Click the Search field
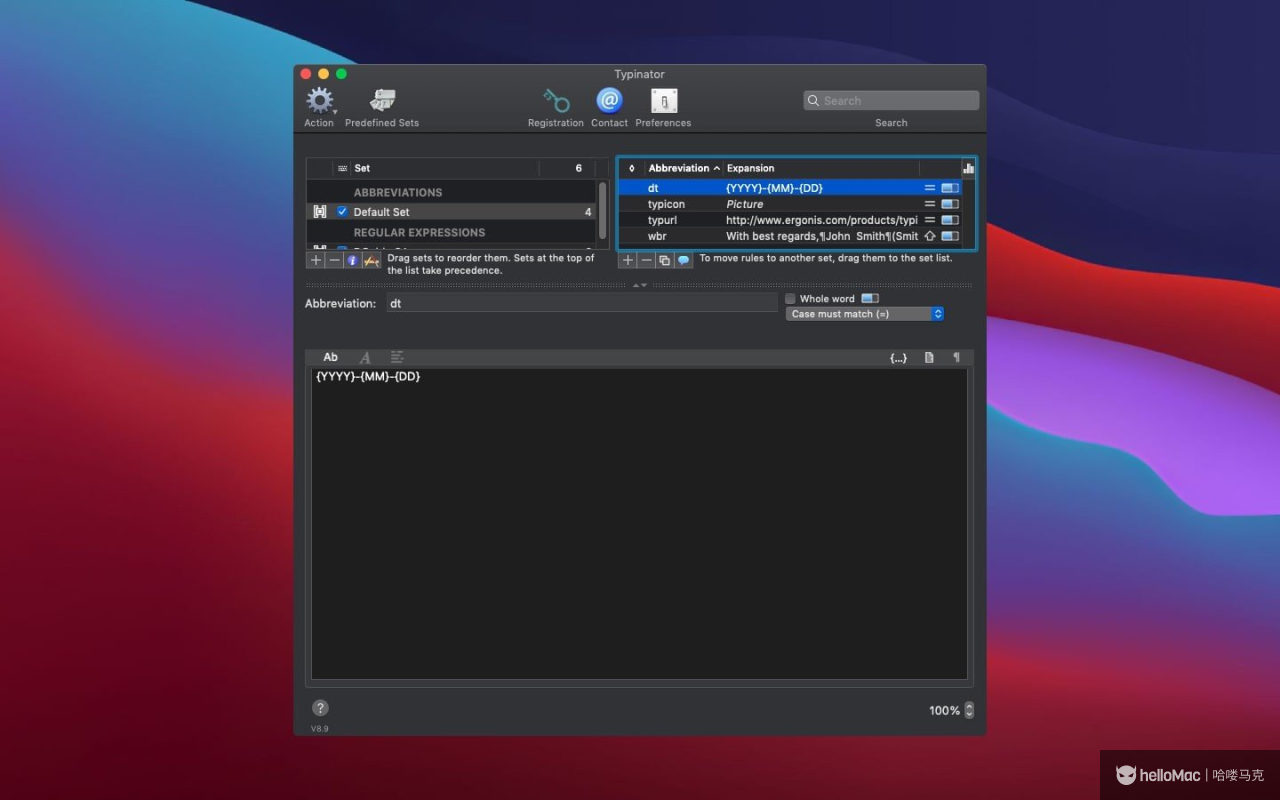This screenshot has width=1280, height=800. [x=891, y=101]
